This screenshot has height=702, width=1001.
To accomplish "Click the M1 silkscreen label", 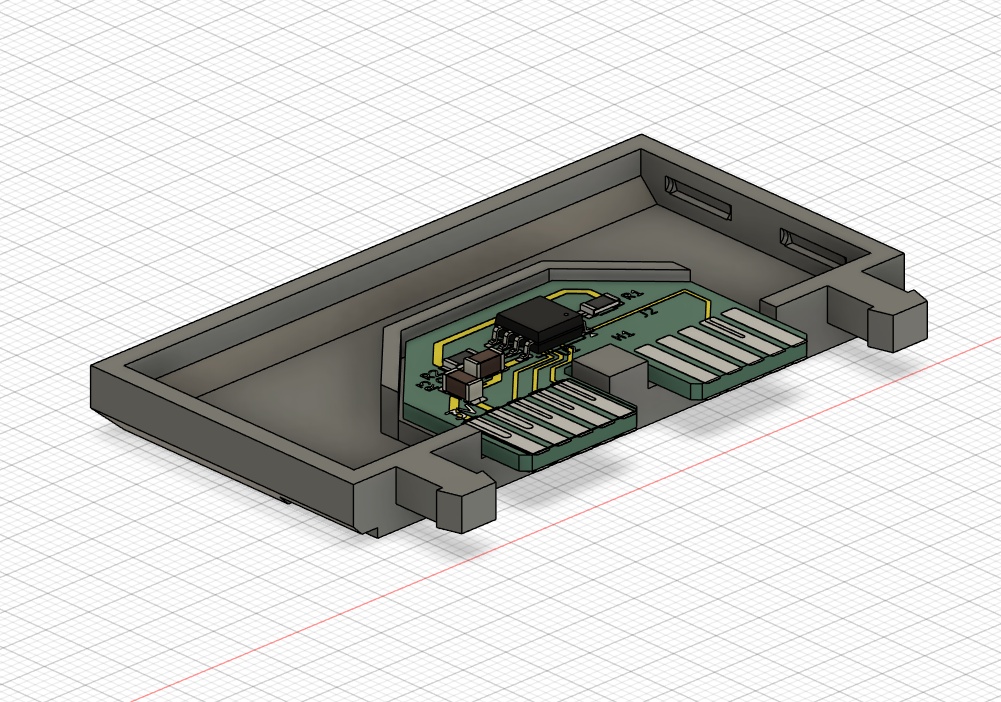I will click(x=622, y=334).
